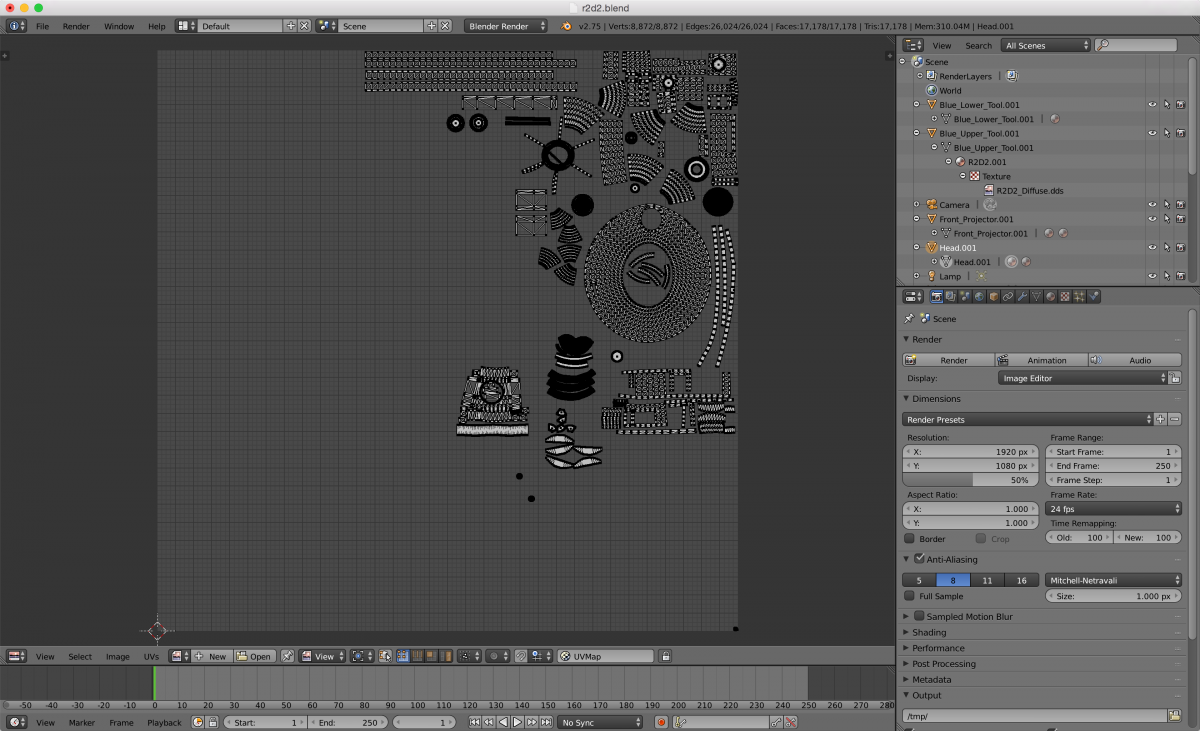Enable the Border checkbox
The width and height of the screenshot is (1200, 731).
coord(909,539)
